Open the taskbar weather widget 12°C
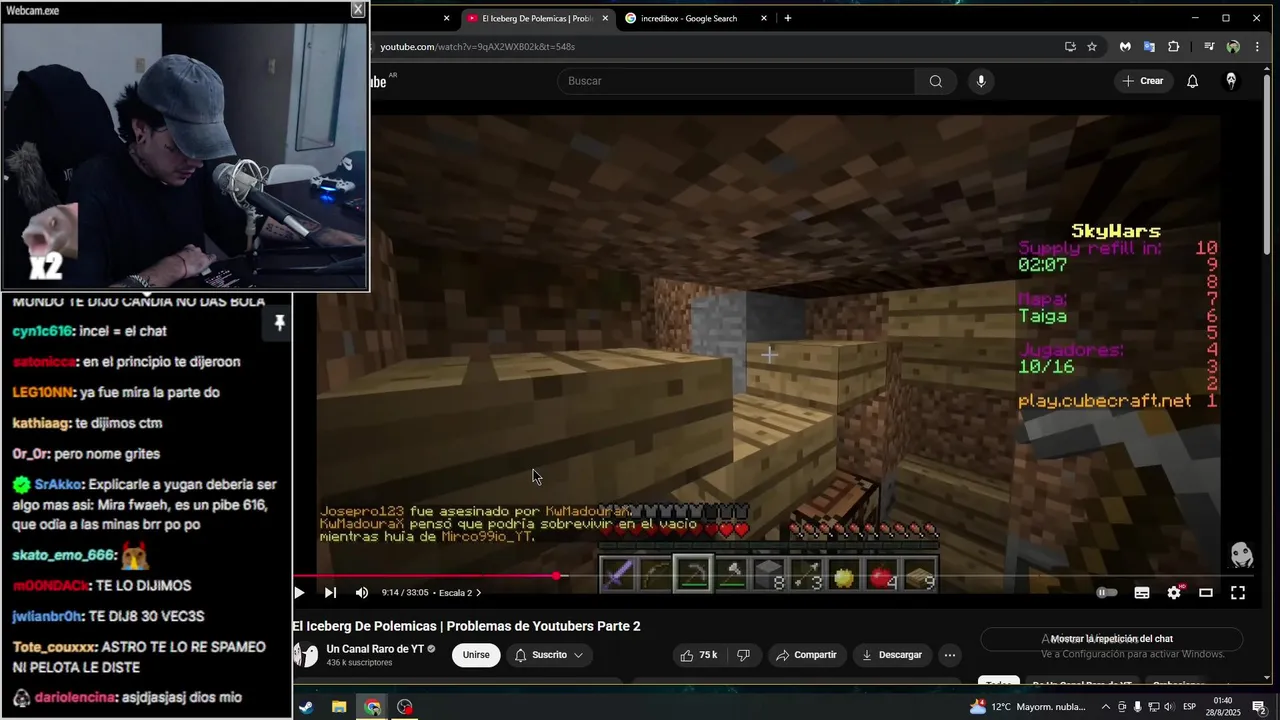Screen dimensions: 1280x720 pos(1028,707)
